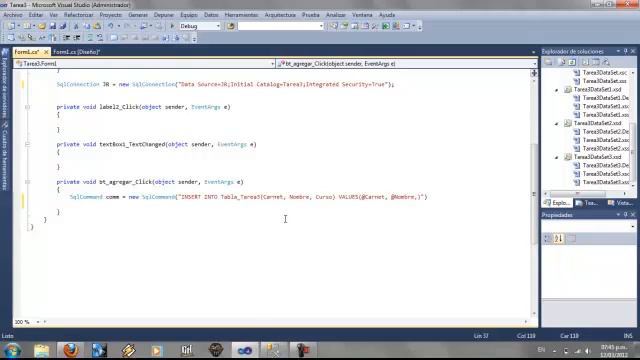
Task: Click the Increase Indent icon
Action: click(x=77, y=38)
